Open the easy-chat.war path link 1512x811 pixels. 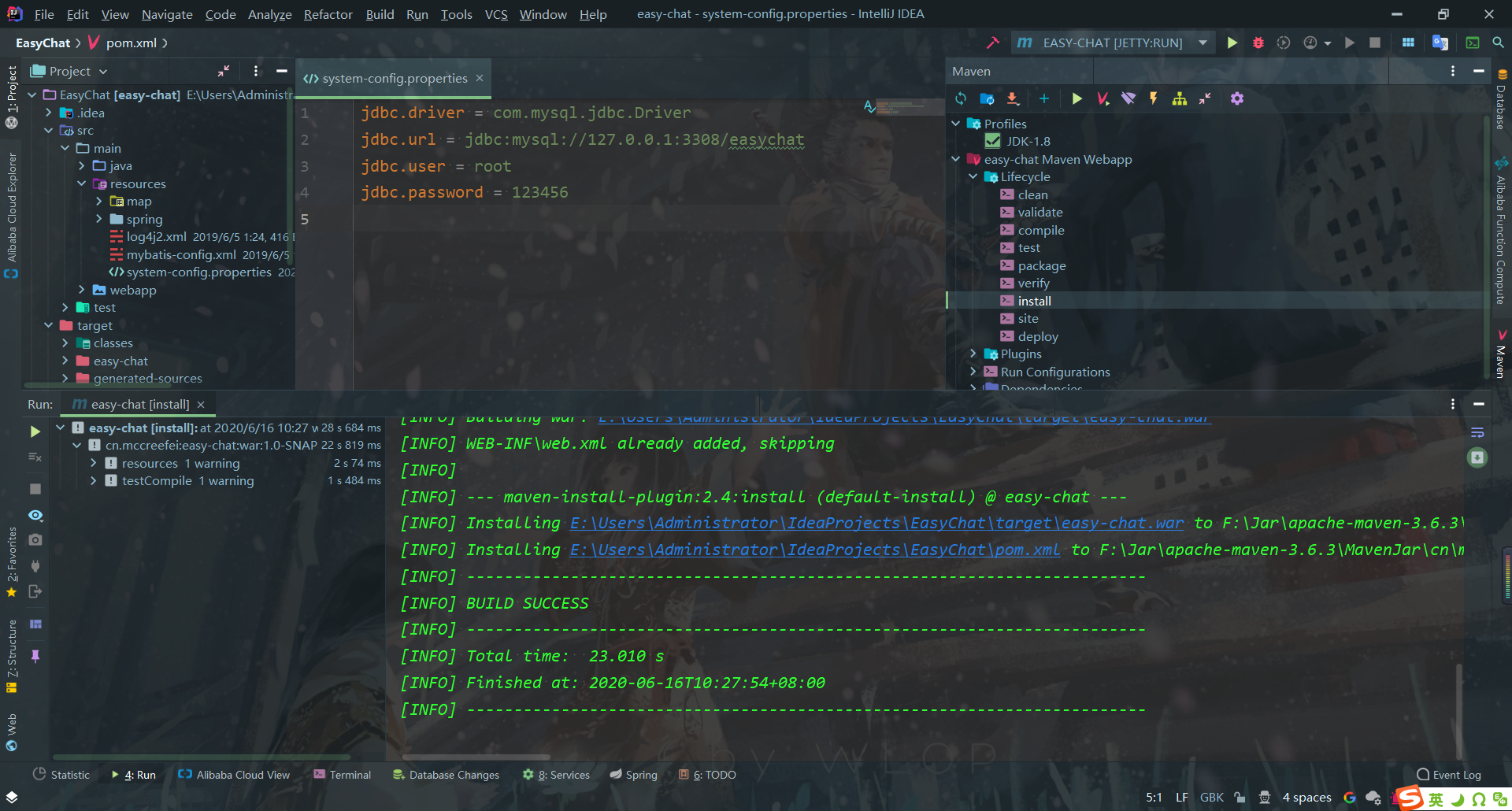pos(876,523)
